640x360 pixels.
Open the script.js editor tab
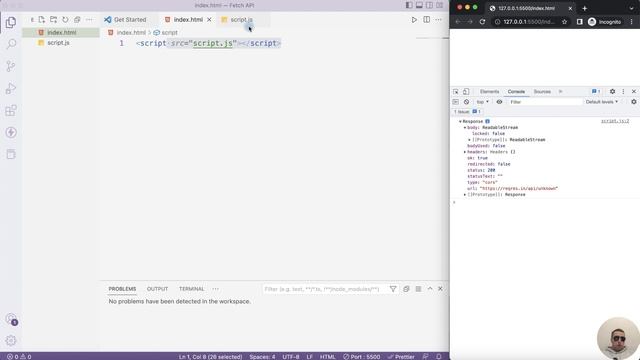coord(241,20)
